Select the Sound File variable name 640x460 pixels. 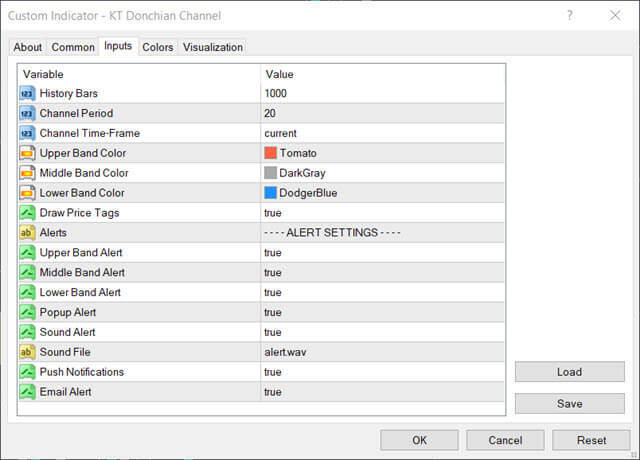point(65,352)
